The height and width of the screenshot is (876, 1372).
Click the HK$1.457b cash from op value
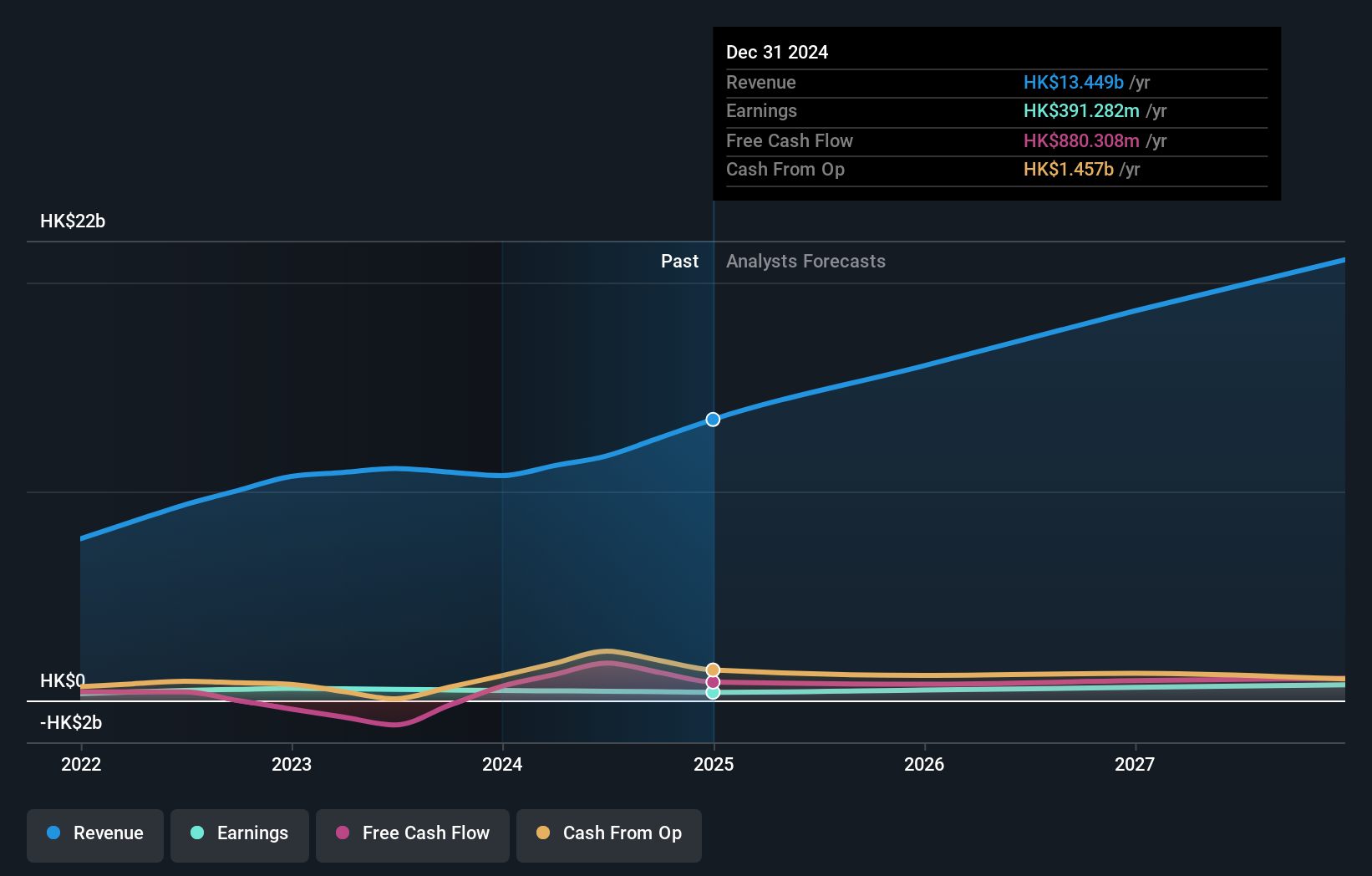coord(1069,170)
